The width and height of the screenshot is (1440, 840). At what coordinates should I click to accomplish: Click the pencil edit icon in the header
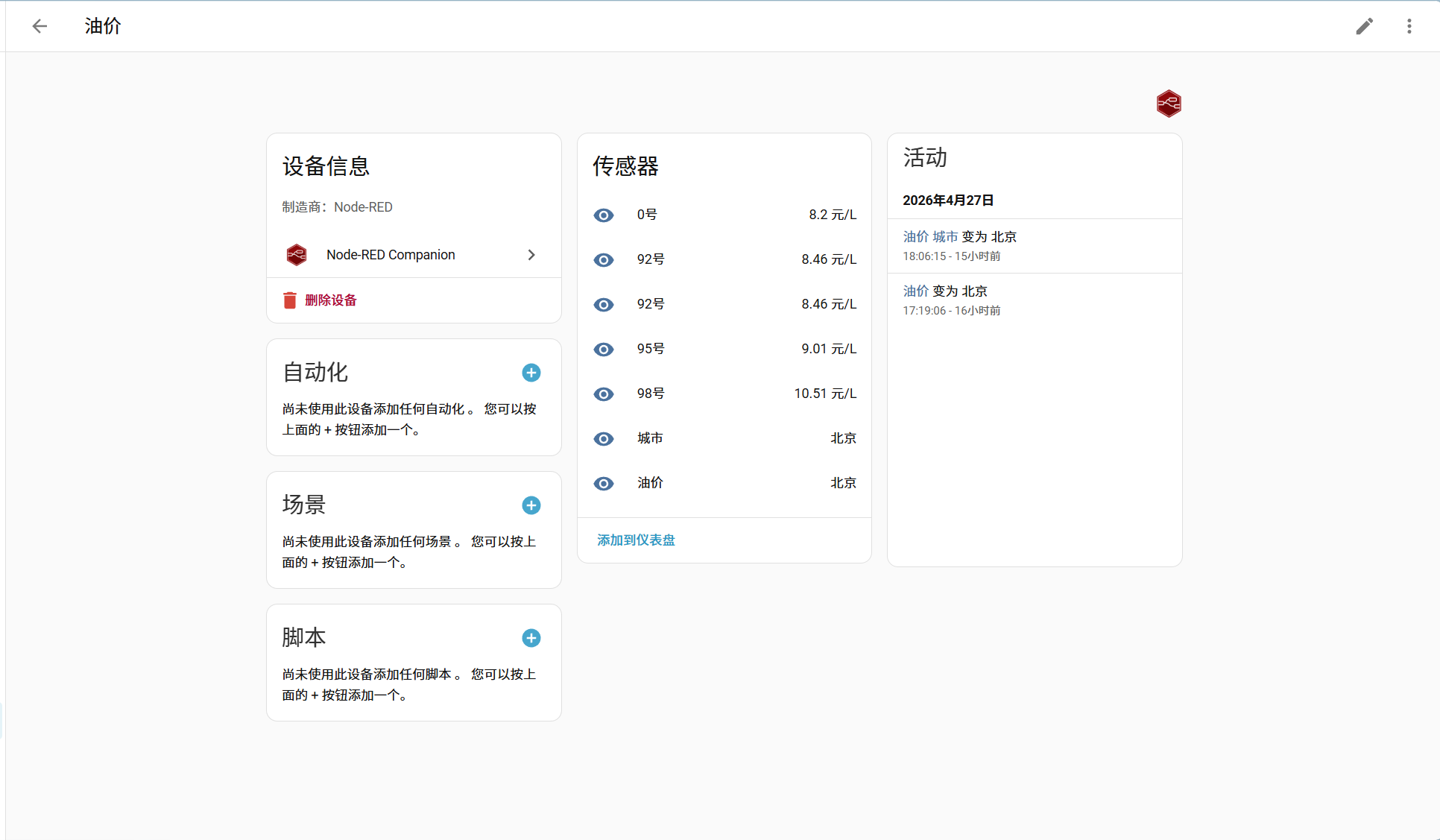(x=1364, y=25)
